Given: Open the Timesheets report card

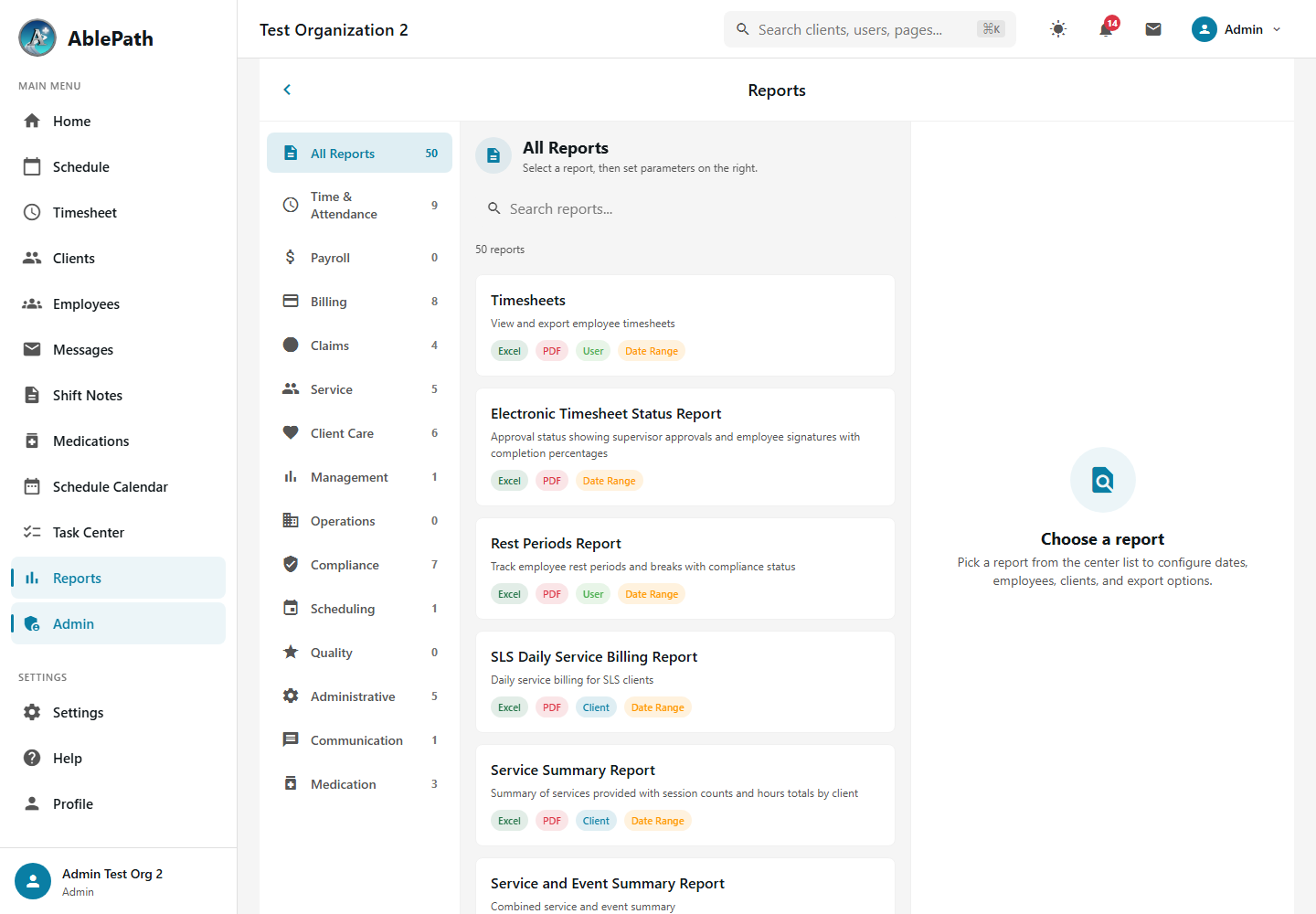Looking at the screenshot, I should click(x=685, y=325).
